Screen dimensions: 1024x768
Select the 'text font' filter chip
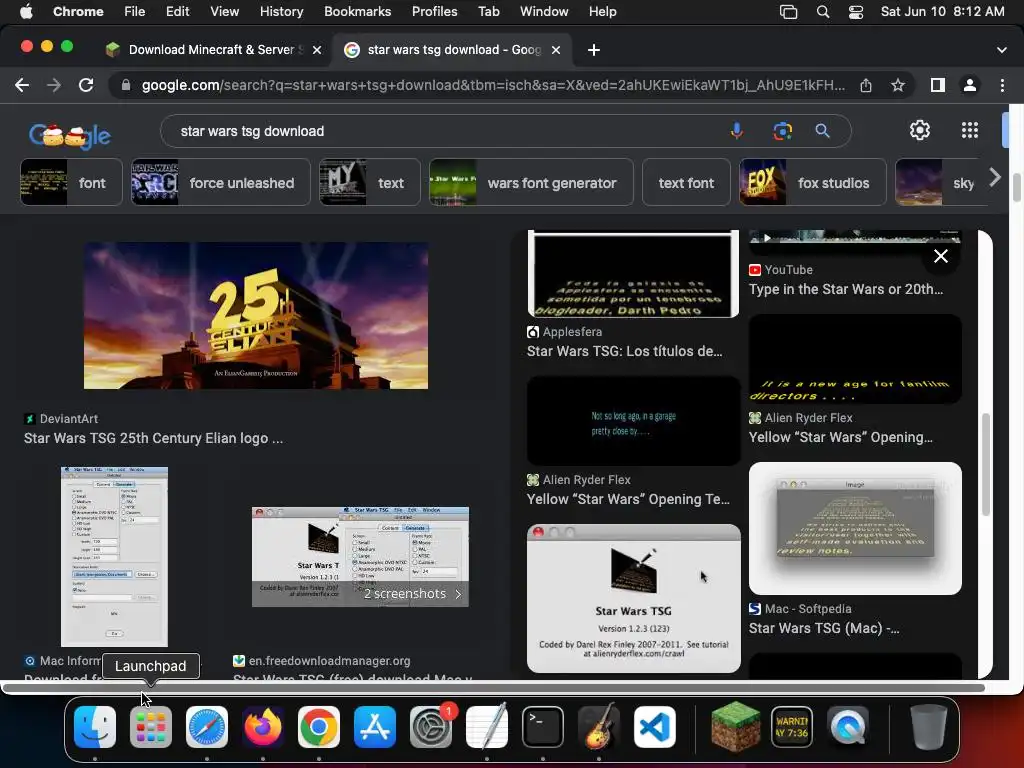686,183
